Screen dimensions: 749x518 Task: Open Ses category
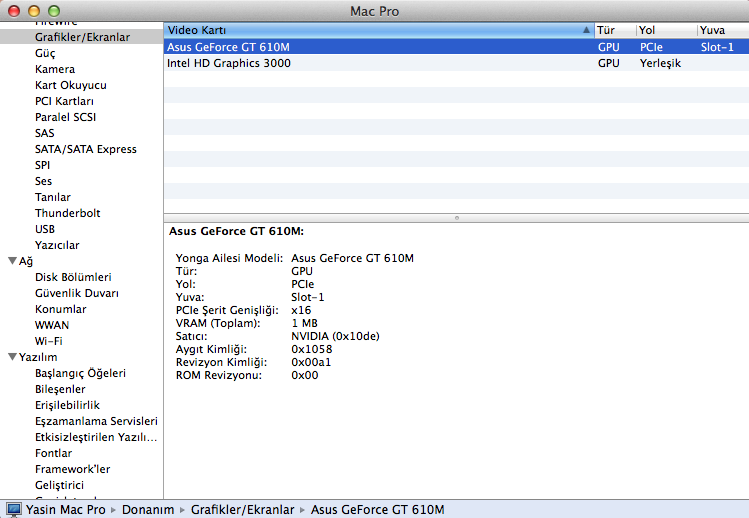(x=43, y=181)
